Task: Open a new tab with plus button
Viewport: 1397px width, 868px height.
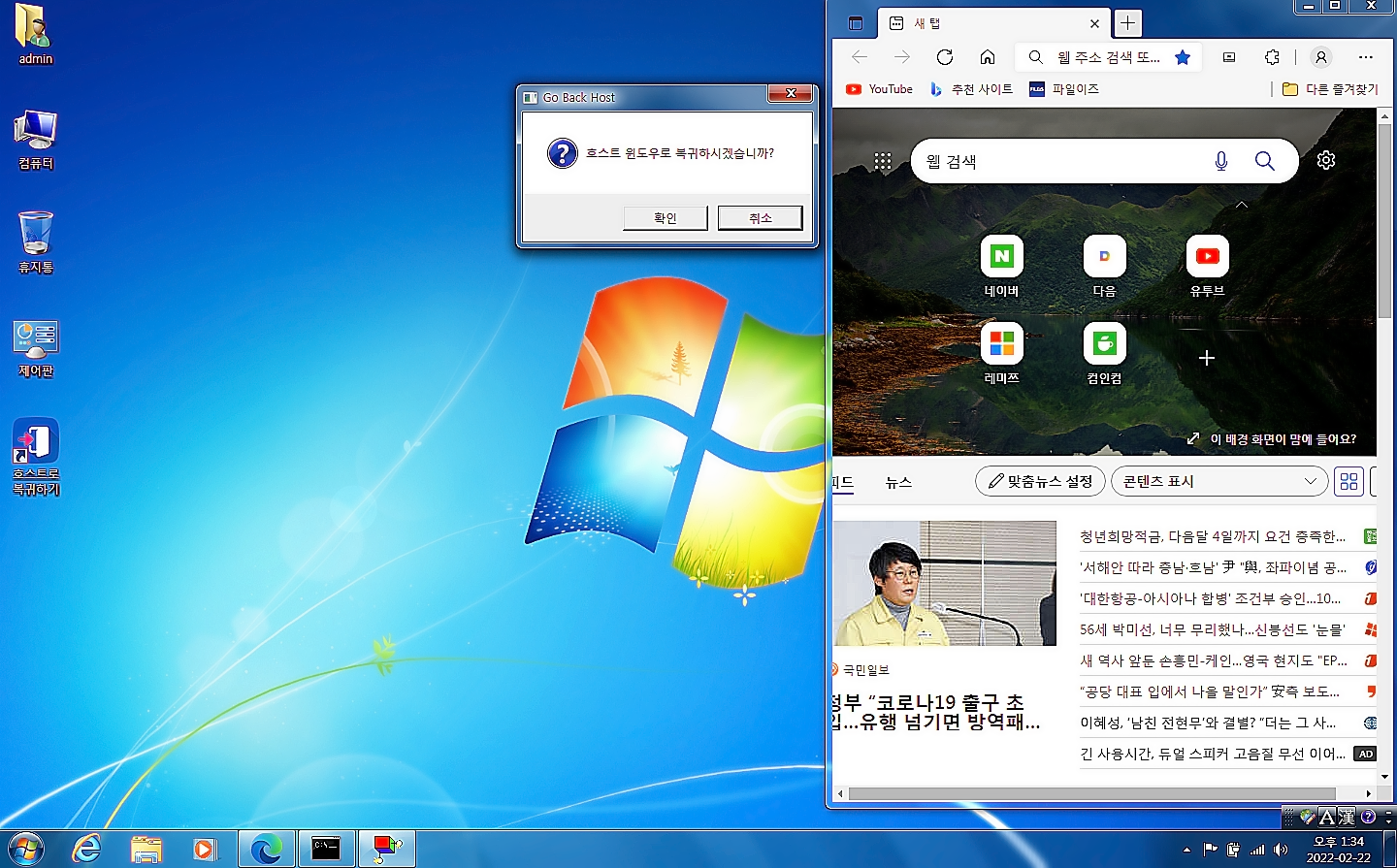Action: click(x=1127, y=23)
